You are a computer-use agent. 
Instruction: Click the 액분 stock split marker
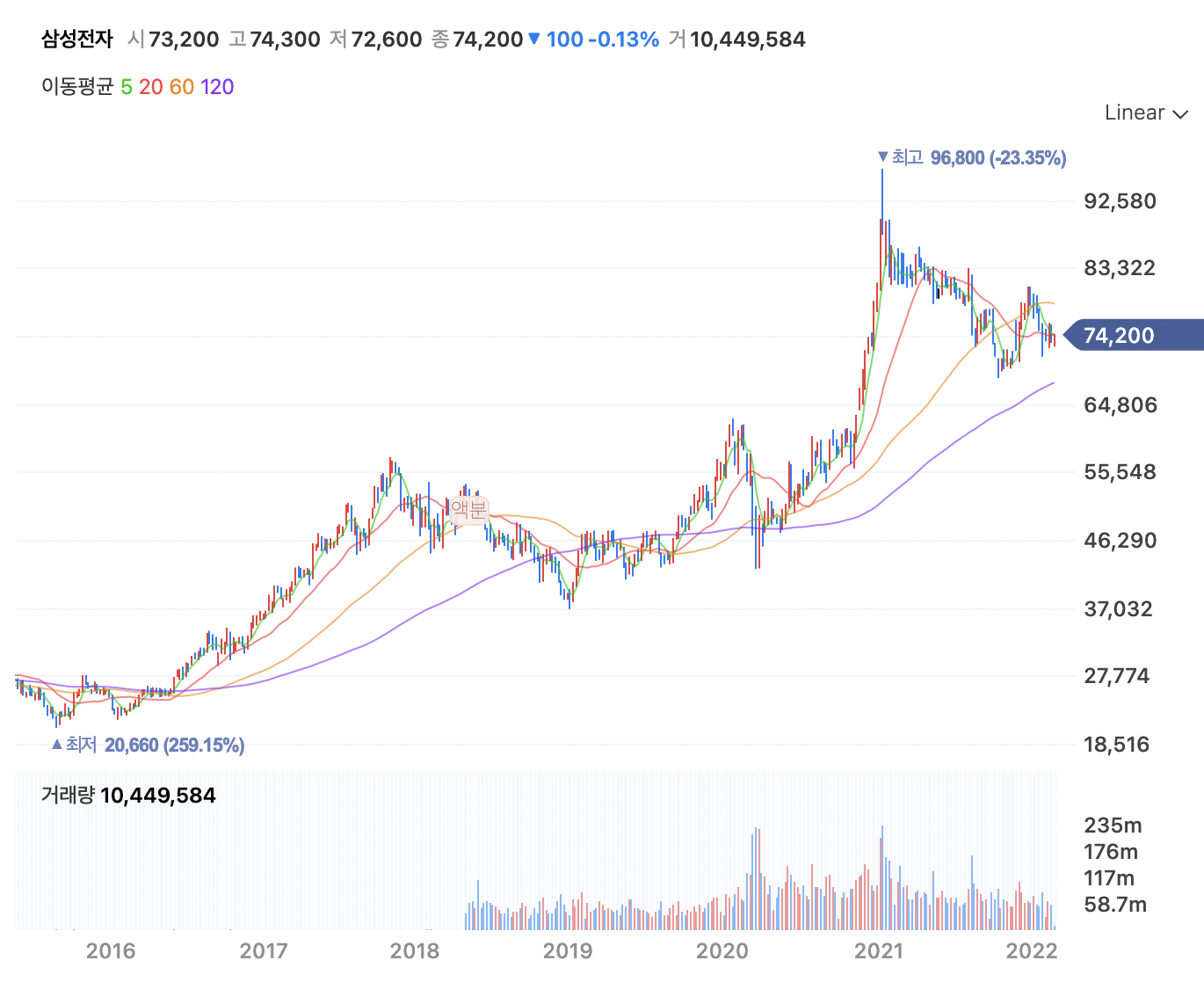pos(468,509)
